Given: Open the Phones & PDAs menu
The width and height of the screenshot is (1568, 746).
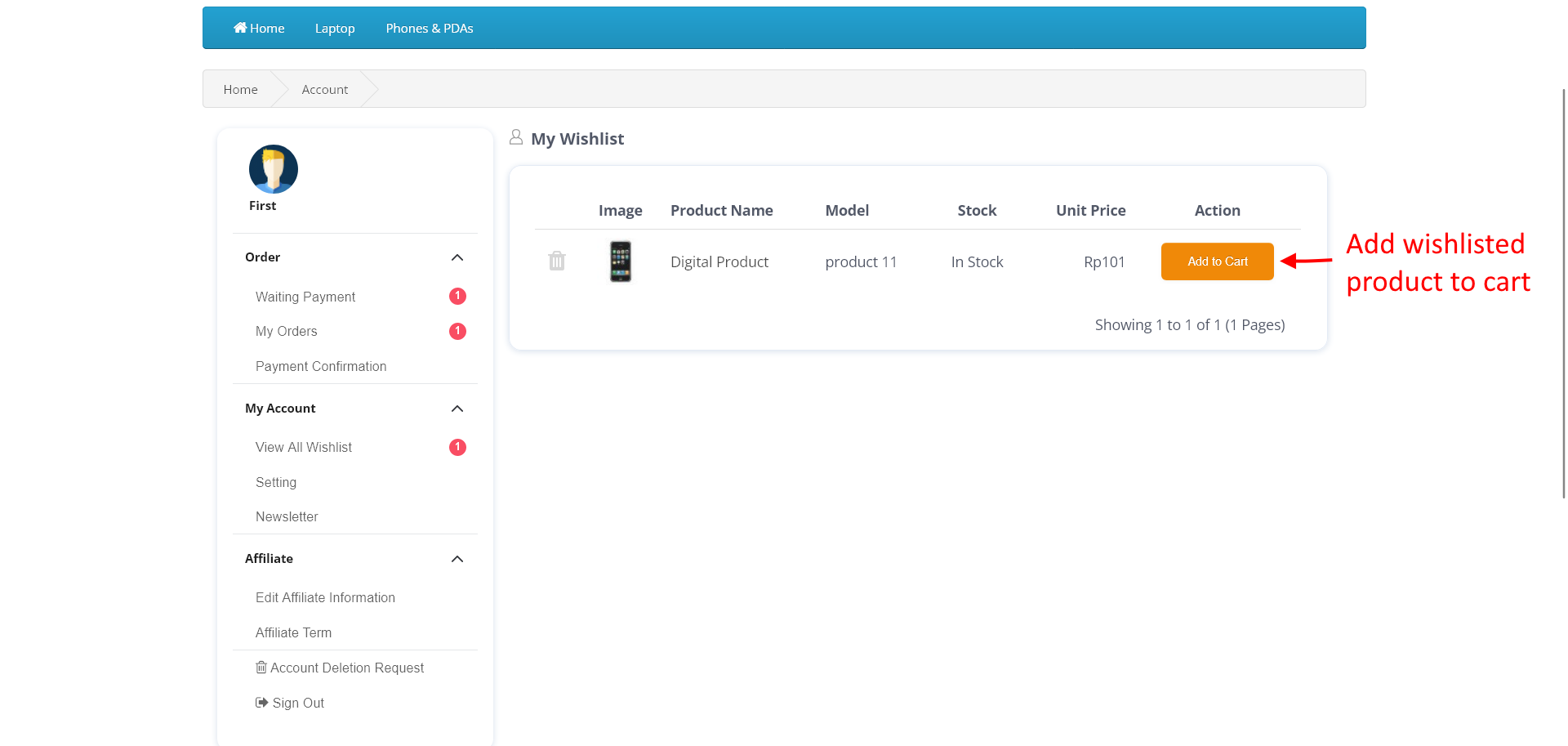Looking at the screenshot, I should (429, 27).
